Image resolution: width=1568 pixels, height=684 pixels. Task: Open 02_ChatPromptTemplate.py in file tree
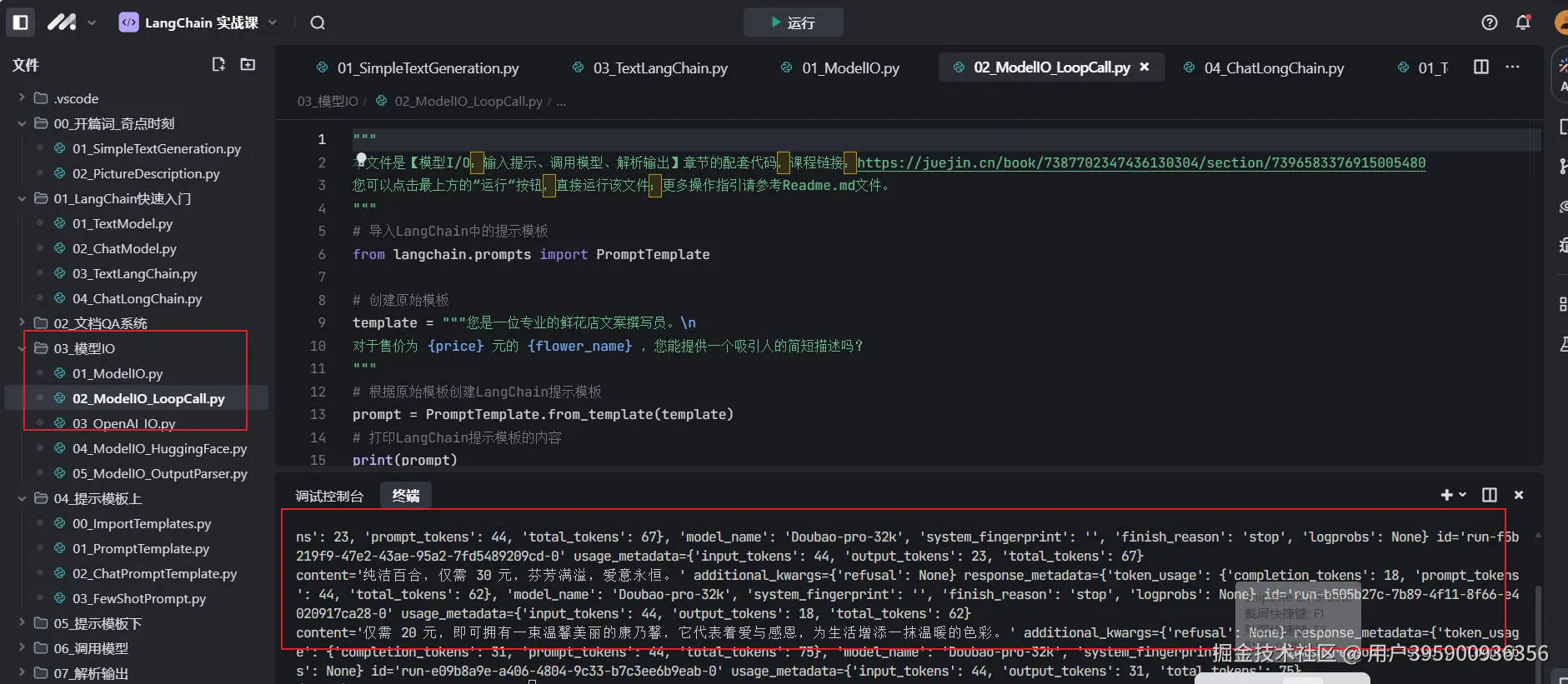click(x=154, y=573)
